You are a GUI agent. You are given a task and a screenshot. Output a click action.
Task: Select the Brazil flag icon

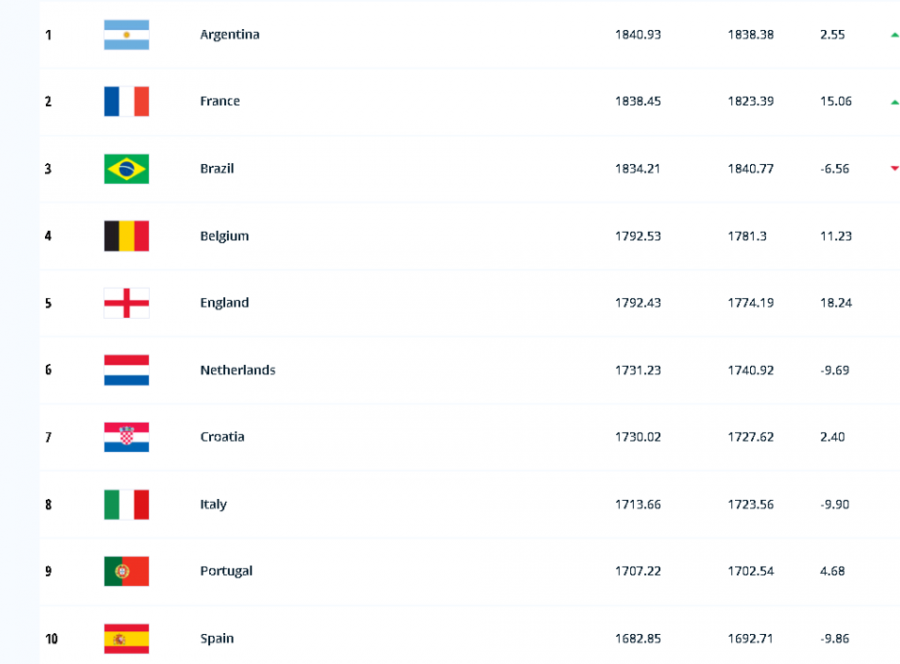pyautogui.click(x=126, y=169)
